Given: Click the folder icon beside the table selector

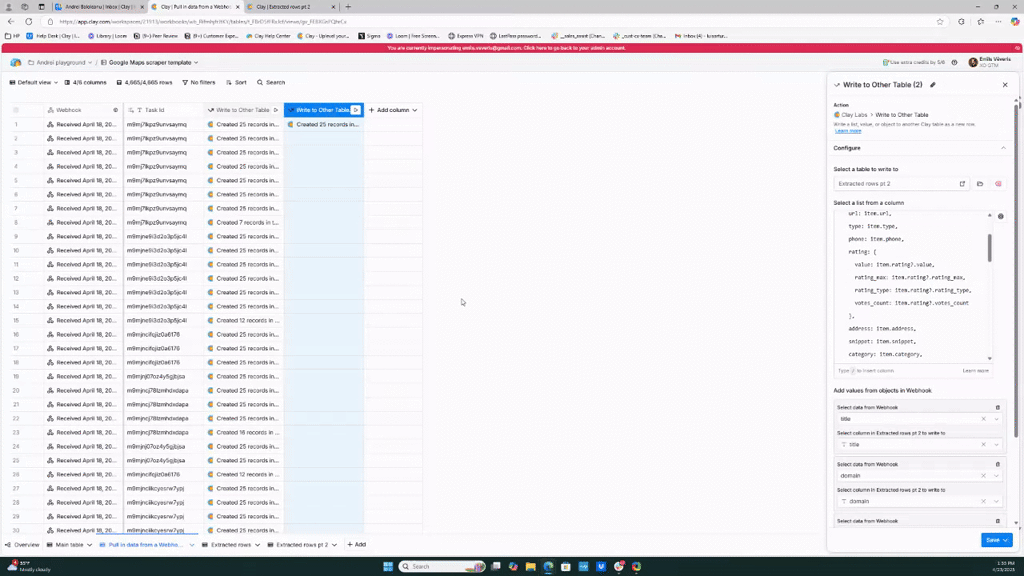Looking at the screenshot, I should pyautogui.click(x=980, y=184).
